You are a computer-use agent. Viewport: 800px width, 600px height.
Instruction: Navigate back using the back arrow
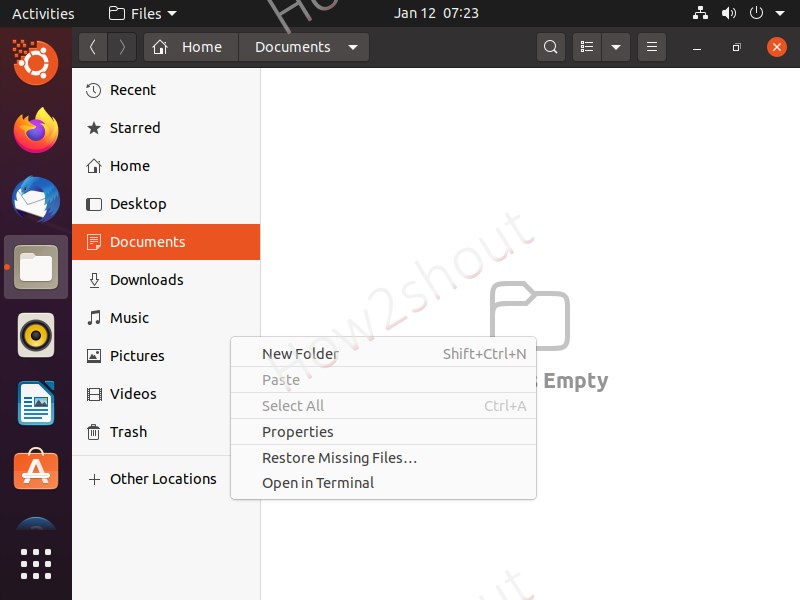(x=92, y=47)
